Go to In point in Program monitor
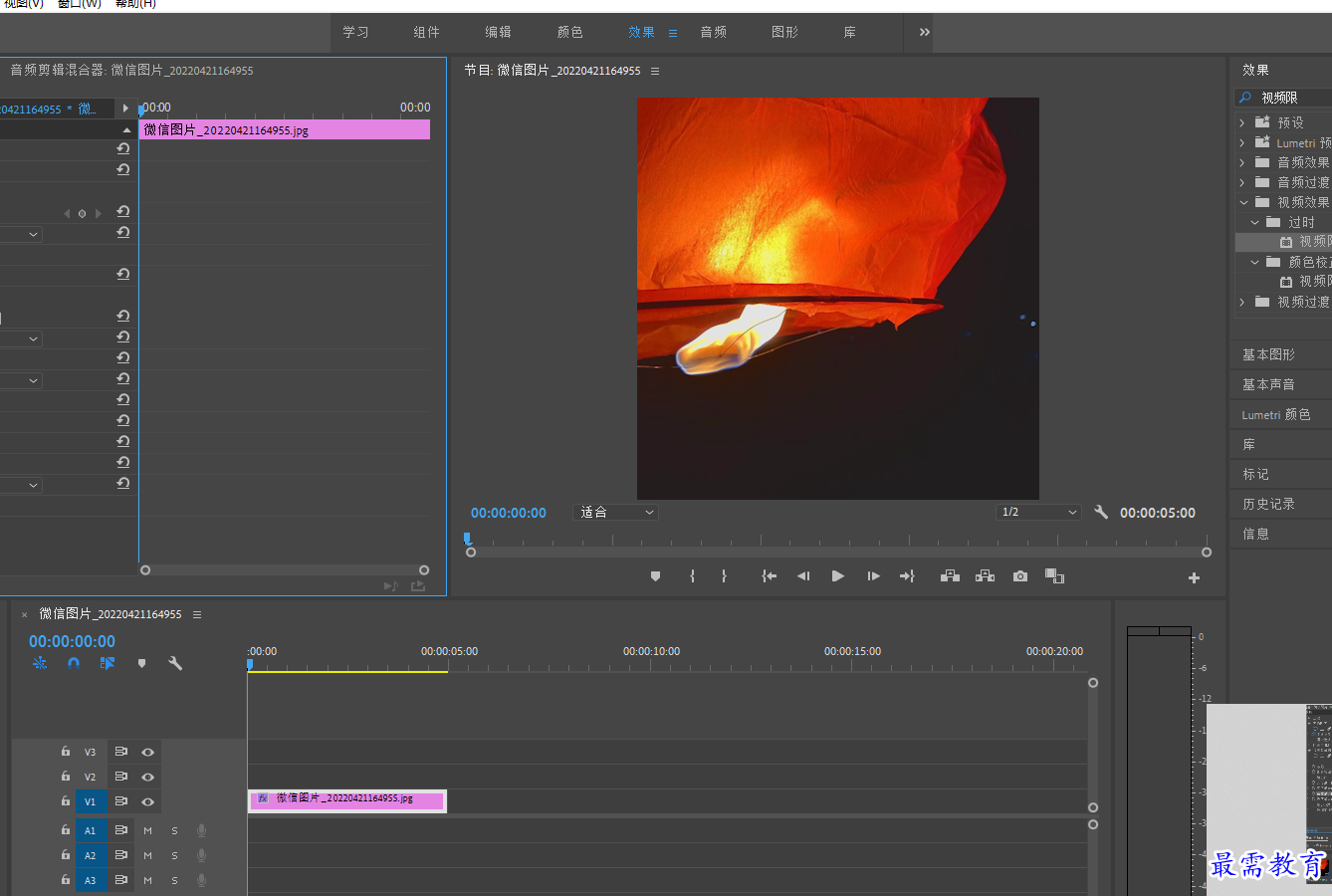 pos(769,576)
